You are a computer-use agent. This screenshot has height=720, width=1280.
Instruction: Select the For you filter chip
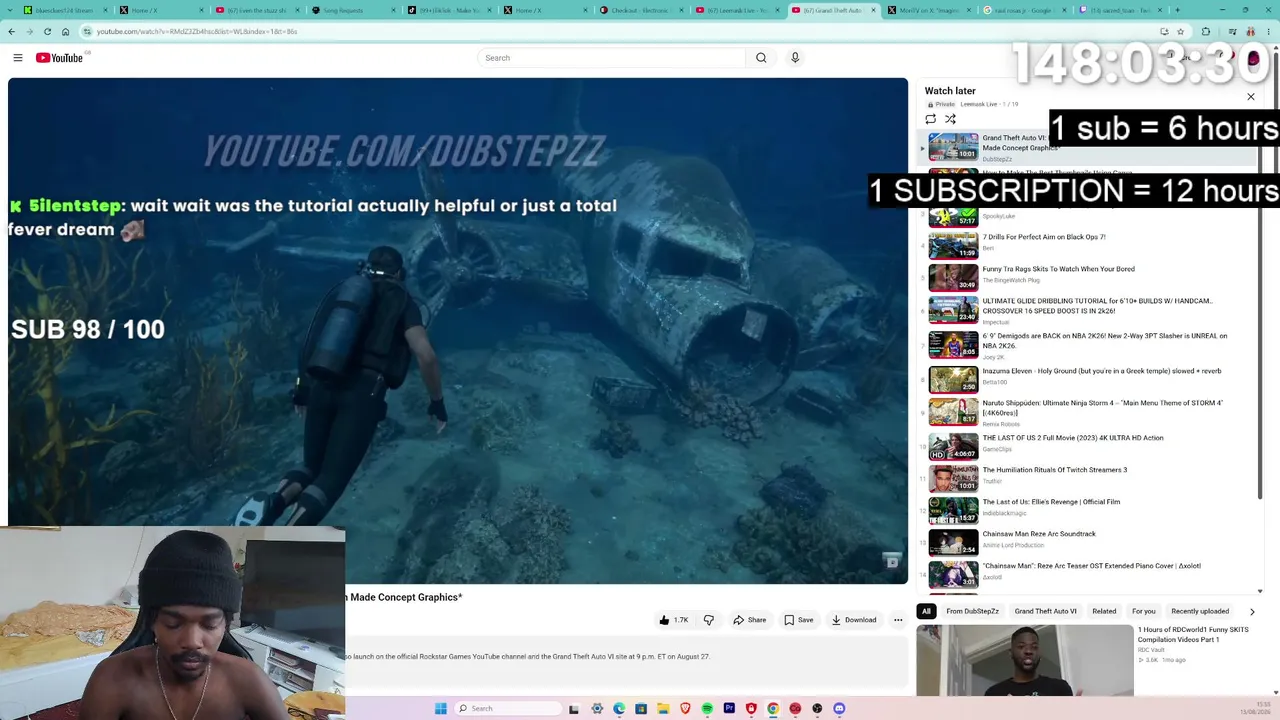[1143, 611]
